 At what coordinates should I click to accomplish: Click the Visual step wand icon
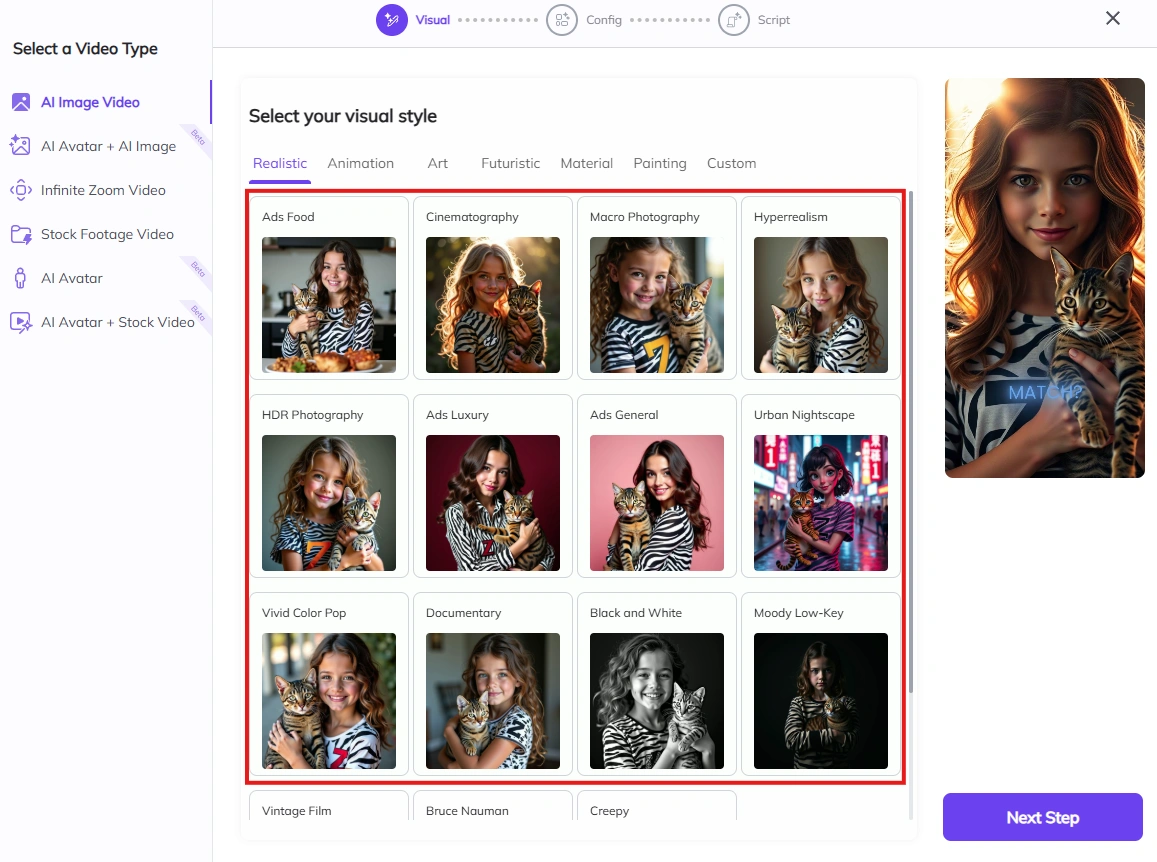coord(392,20)
